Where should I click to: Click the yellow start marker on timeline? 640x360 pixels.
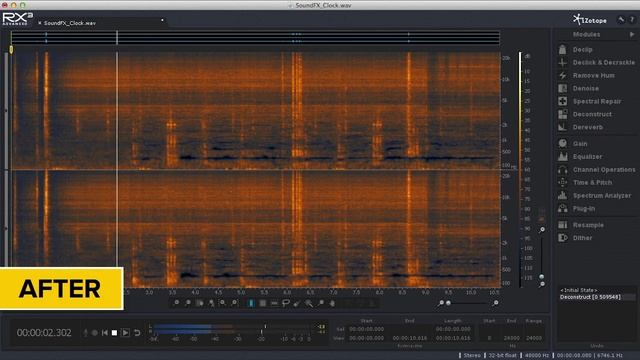[x=11, y=49]
